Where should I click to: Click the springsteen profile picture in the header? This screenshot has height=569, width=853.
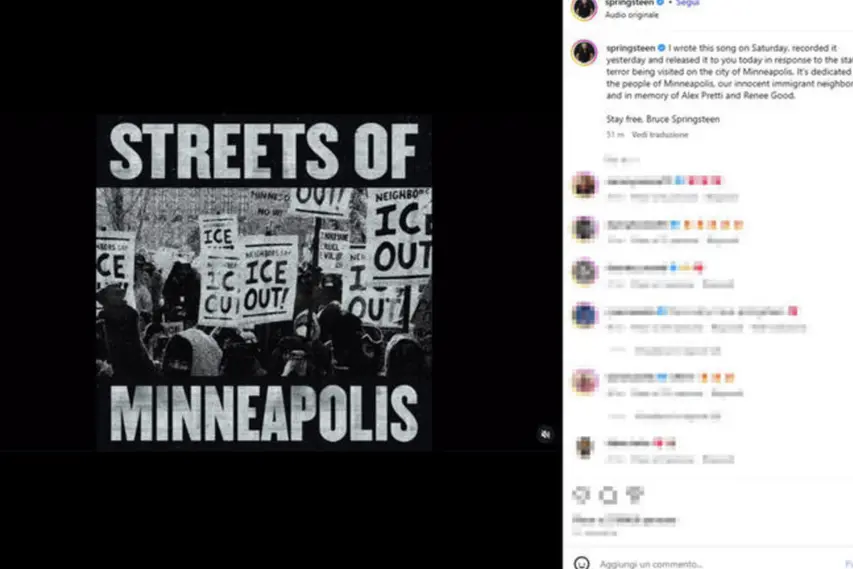[584, 7]
